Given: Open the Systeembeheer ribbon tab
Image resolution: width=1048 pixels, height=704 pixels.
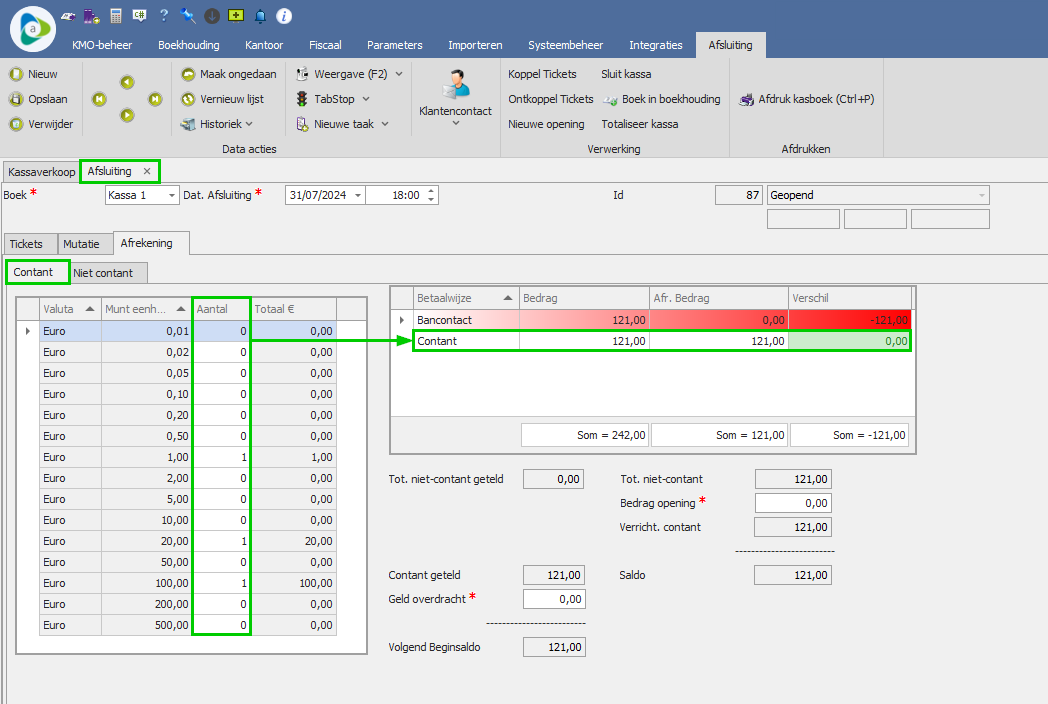Looking at the screenshot, I should click(x=565, y=45).
